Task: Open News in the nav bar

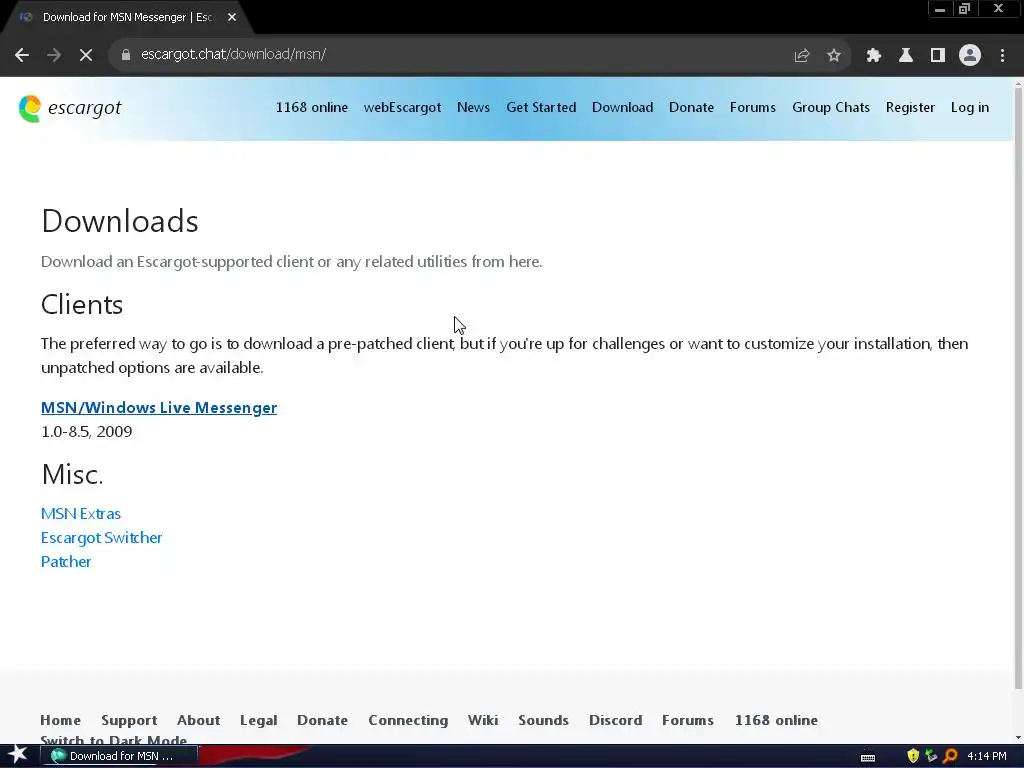Action: (x=473, y=108)
